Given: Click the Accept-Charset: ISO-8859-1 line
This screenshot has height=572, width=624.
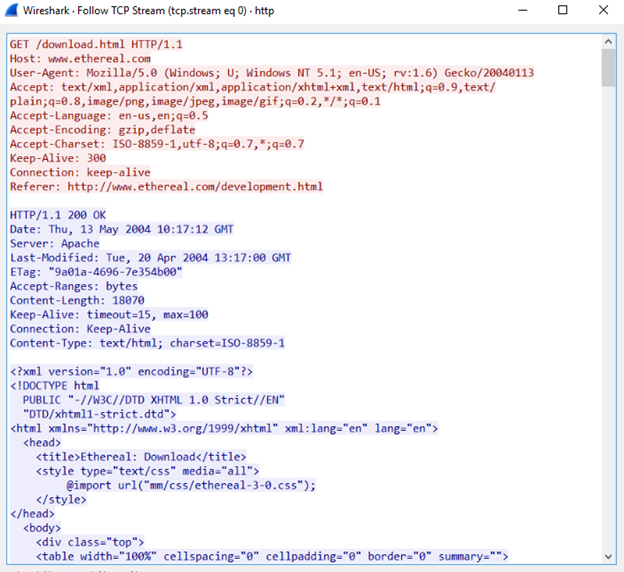Looking at the screenshot, I should (157, 144).
